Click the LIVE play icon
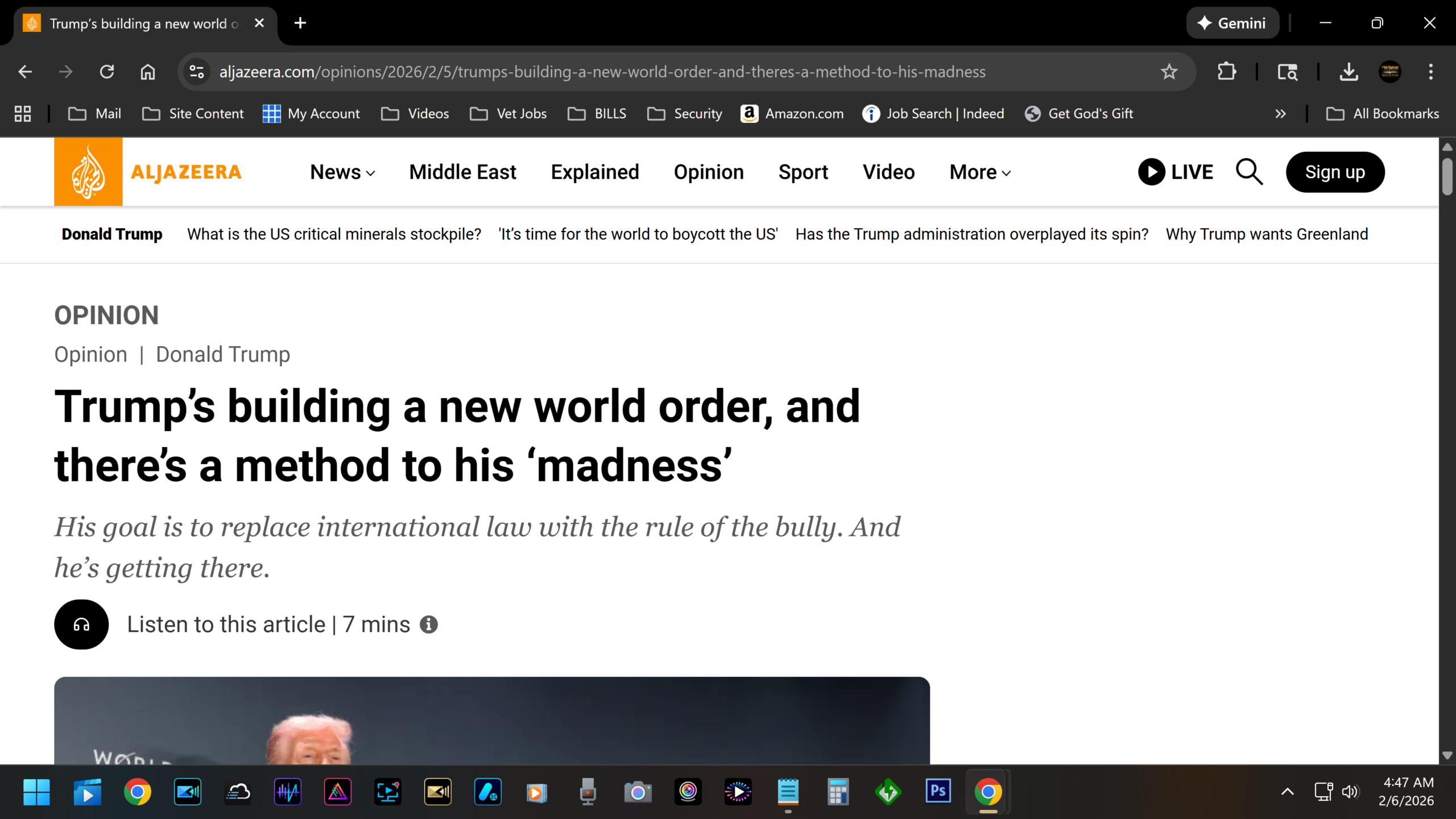The width and height of the screenshot is (1456, 819). coord(1152,172)
